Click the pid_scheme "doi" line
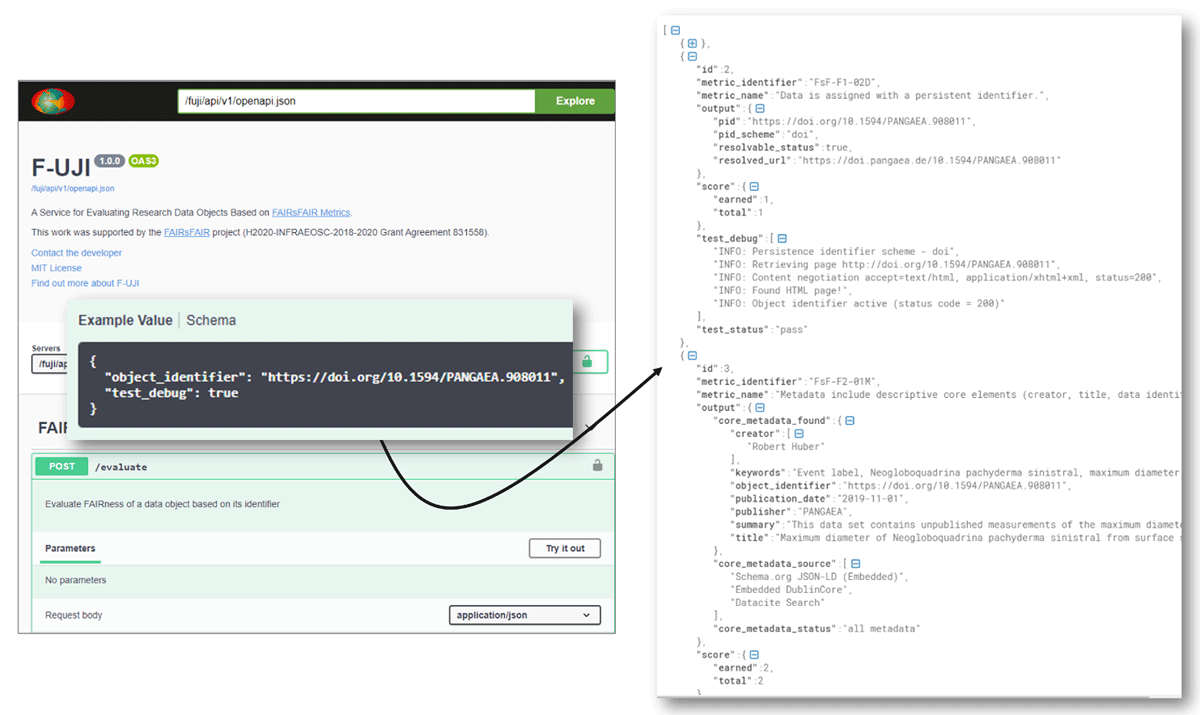 point(765,134)
